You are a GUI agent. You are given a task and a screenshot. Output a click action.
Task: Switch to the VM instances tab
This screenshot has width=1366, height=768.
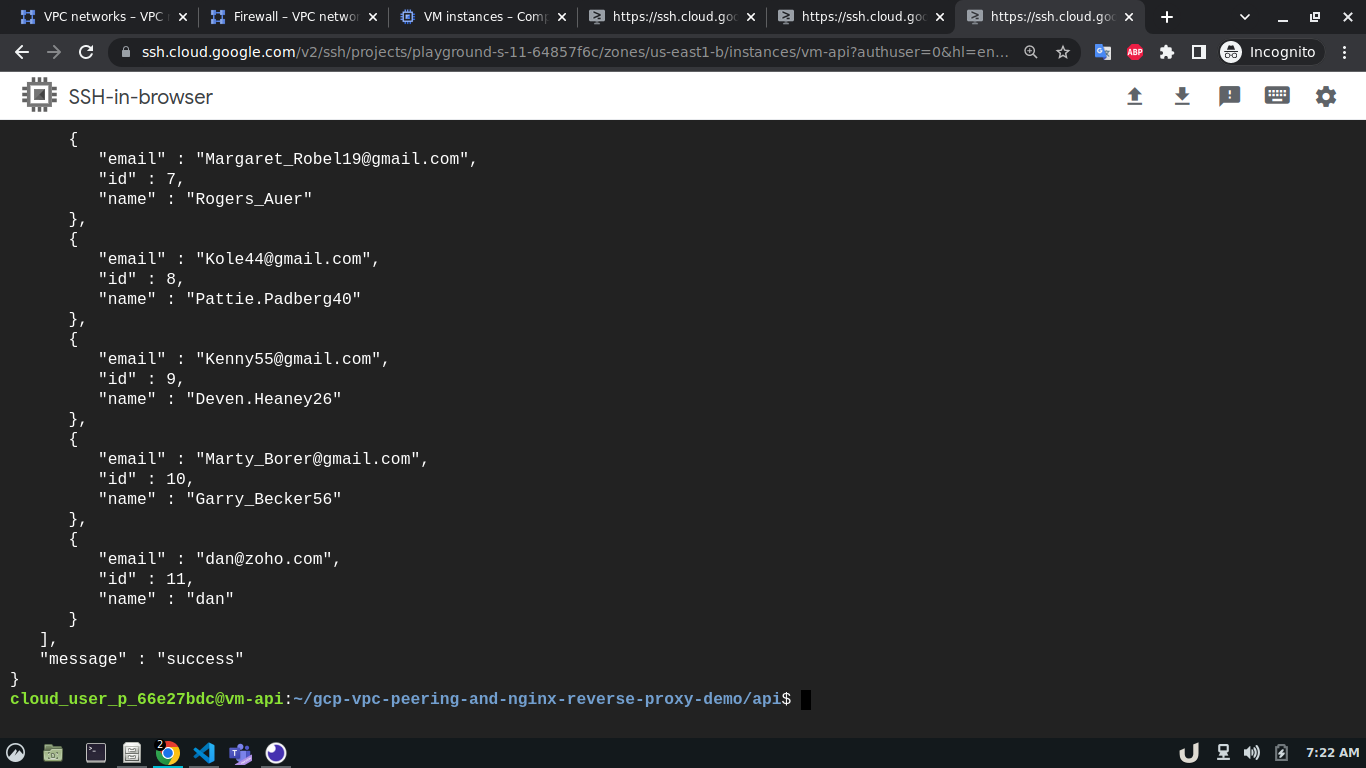(x=482, y=17)
